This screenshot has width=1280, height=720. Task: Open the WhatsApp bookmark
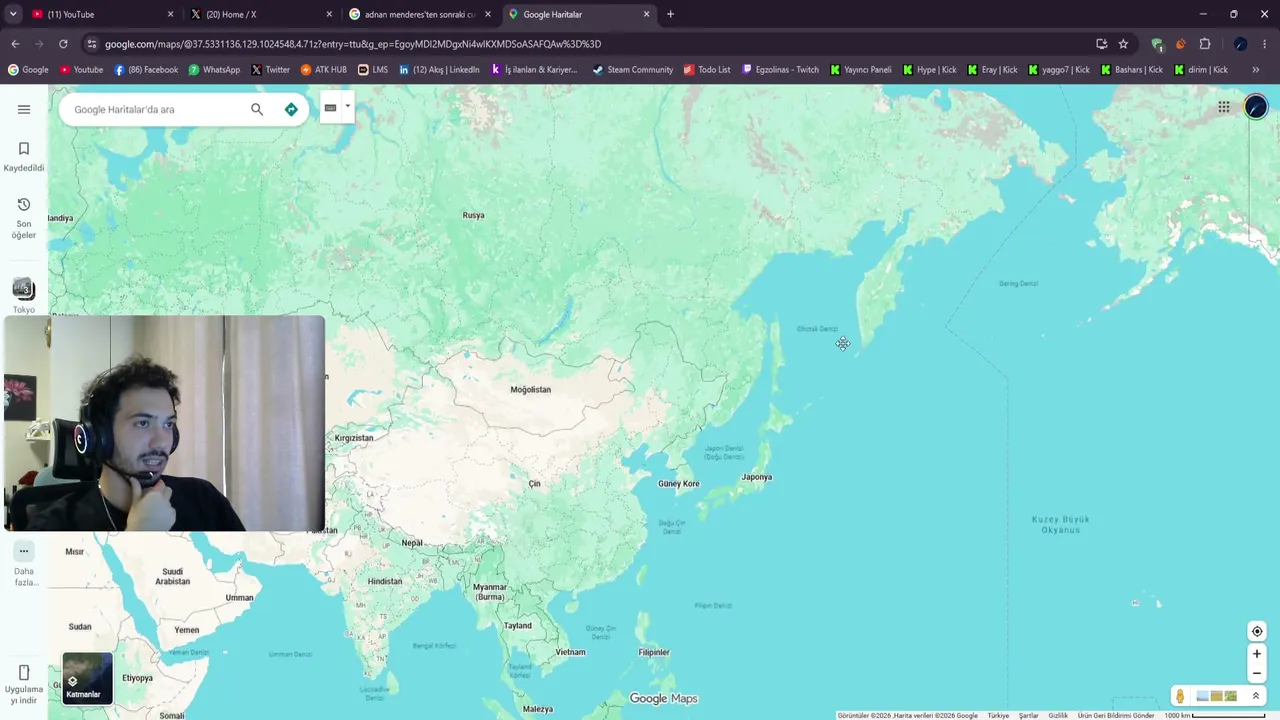point(214,70)
